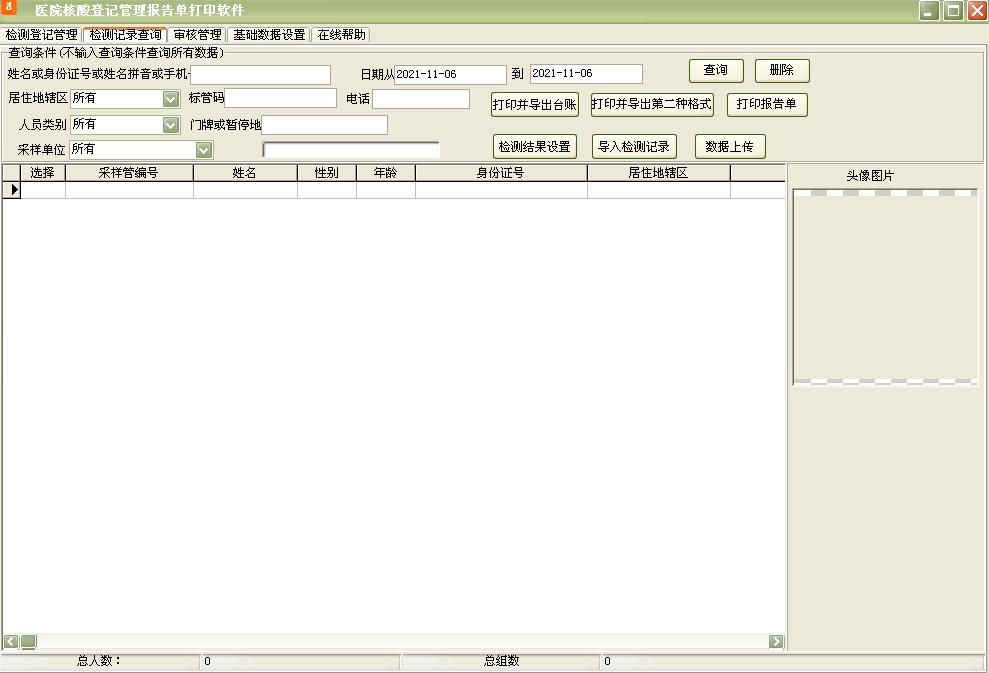Click the 采样管编号 column header
Image resolution: width=989 pixels, height=673 pixels.
(129, 173)
